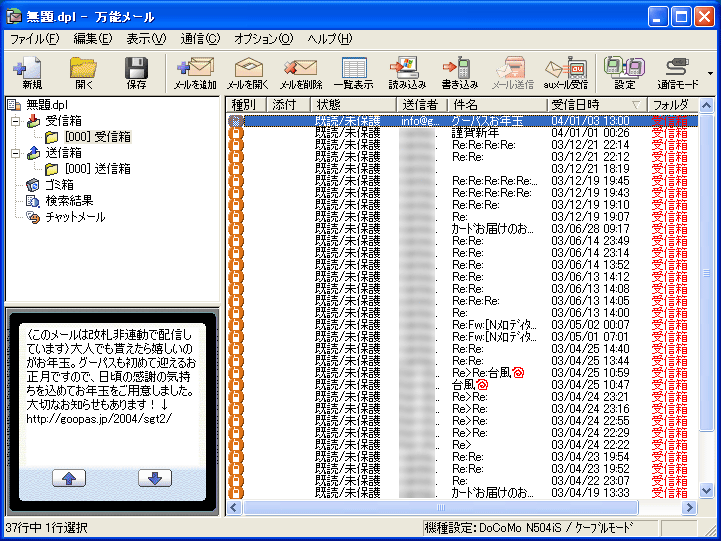Click the 保存 (Save) floppy disk icon
721x541 pixels.
(136, 73)
